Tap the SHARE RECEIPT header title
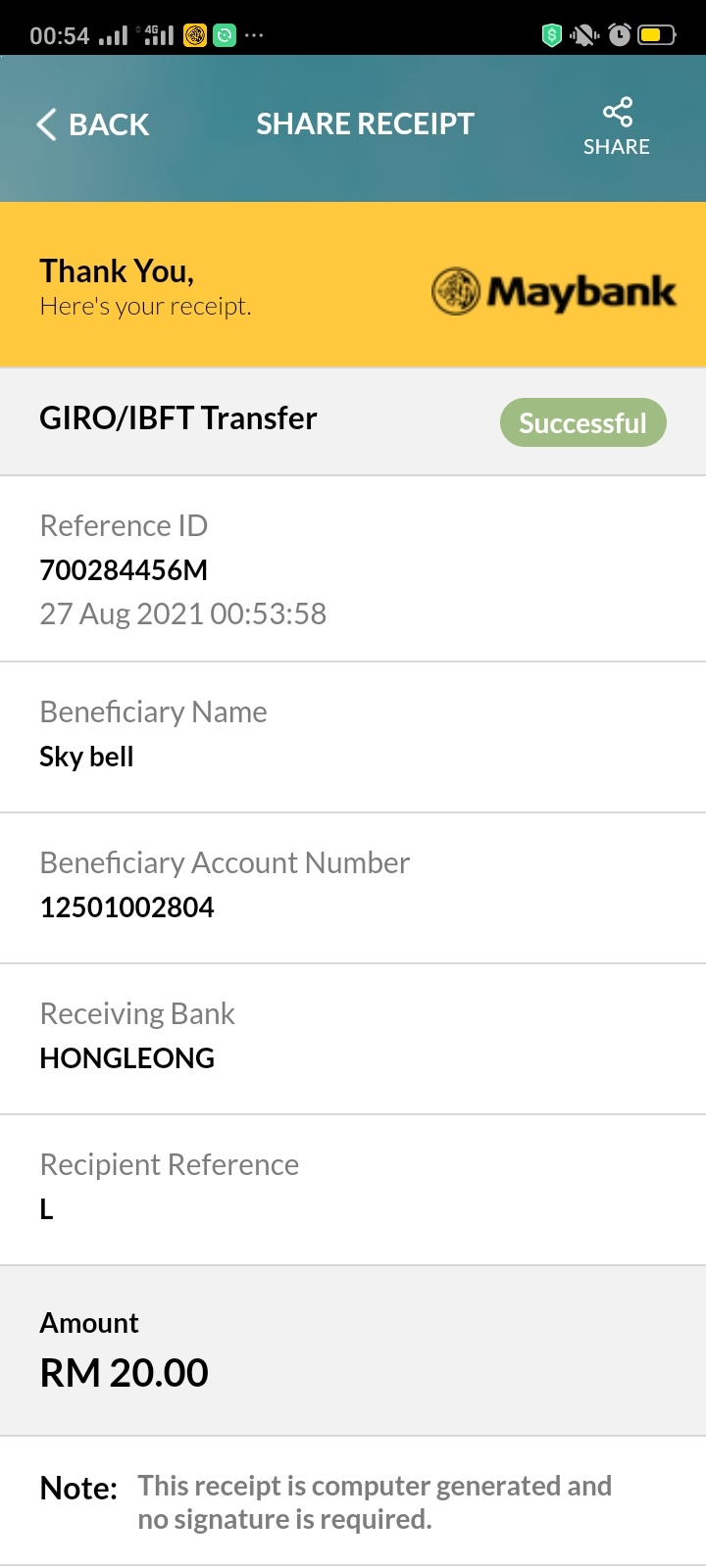 (365, 123)
